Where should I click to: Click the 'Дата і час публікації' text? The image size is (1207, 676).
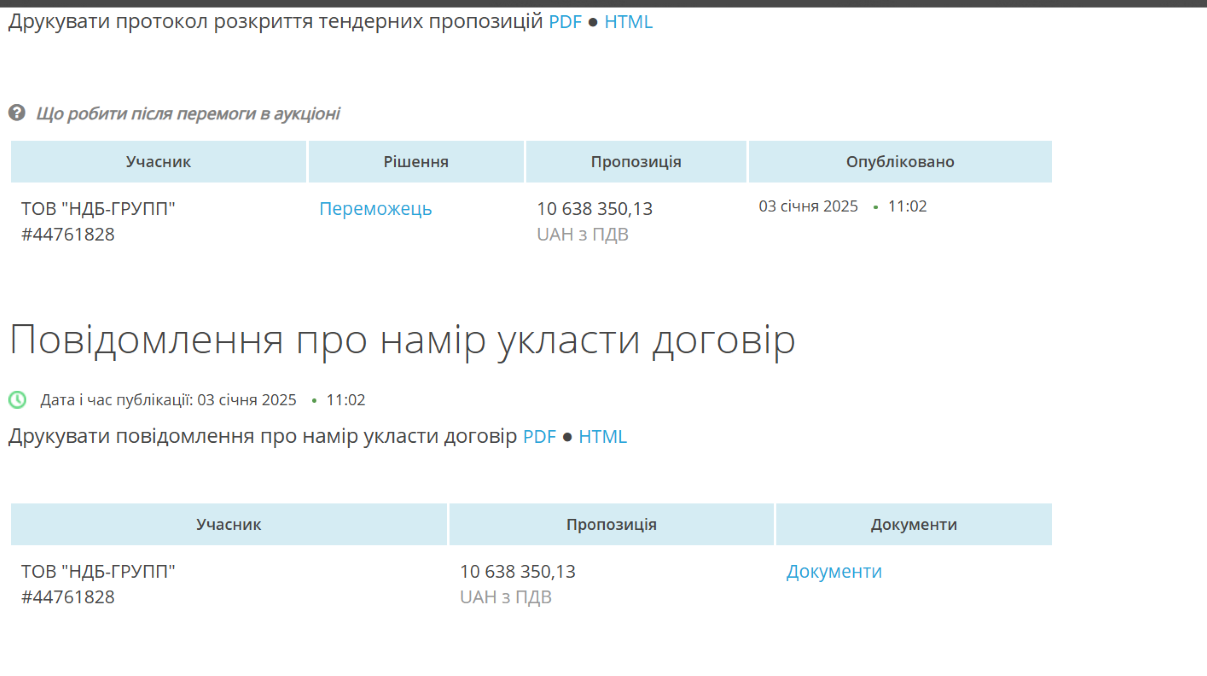coord(117,400)
